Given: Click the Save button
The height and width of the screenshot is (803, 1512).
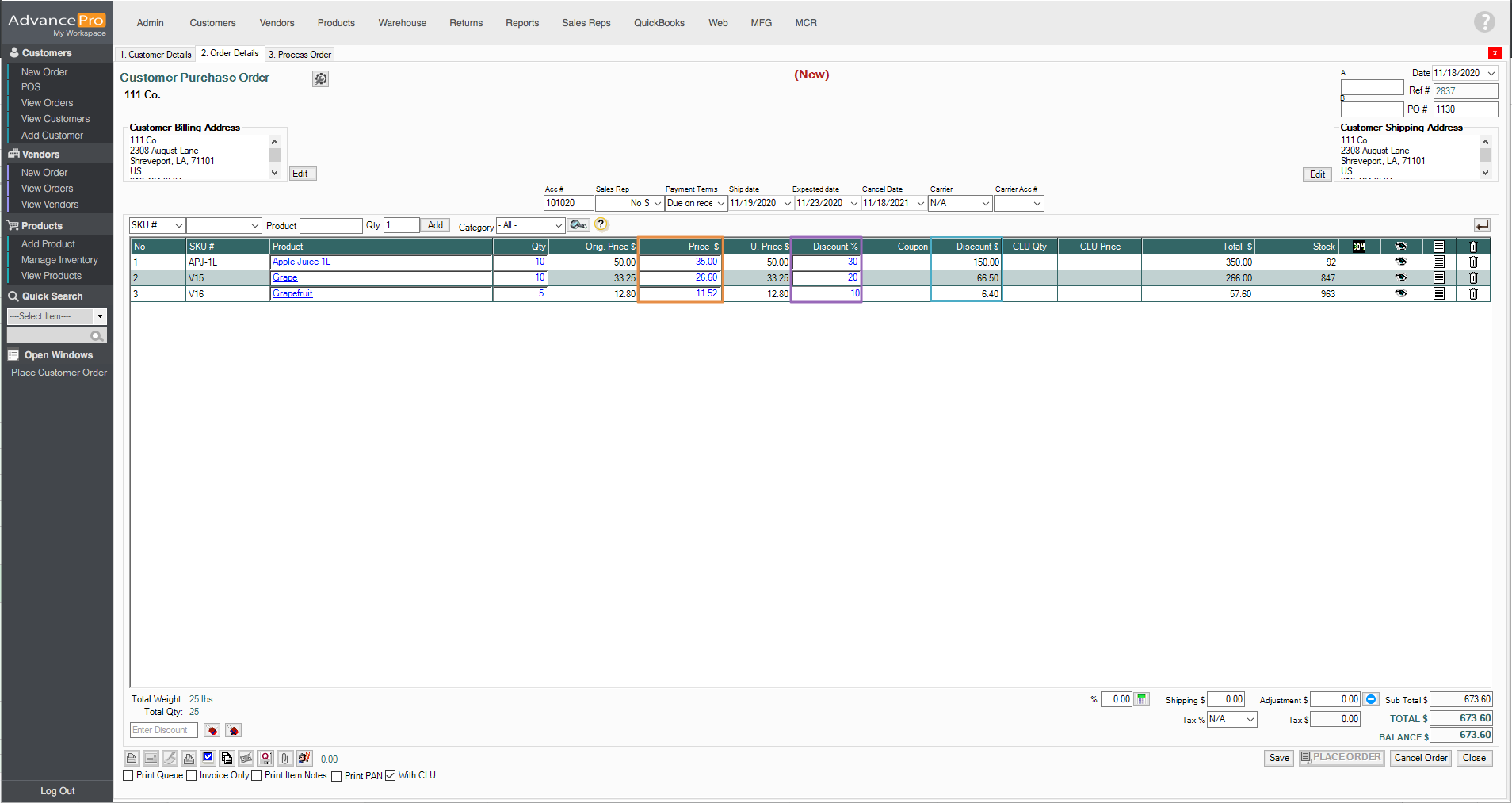Looking at the screenshot, I should pyautogui.click(x=1279, y=758).
